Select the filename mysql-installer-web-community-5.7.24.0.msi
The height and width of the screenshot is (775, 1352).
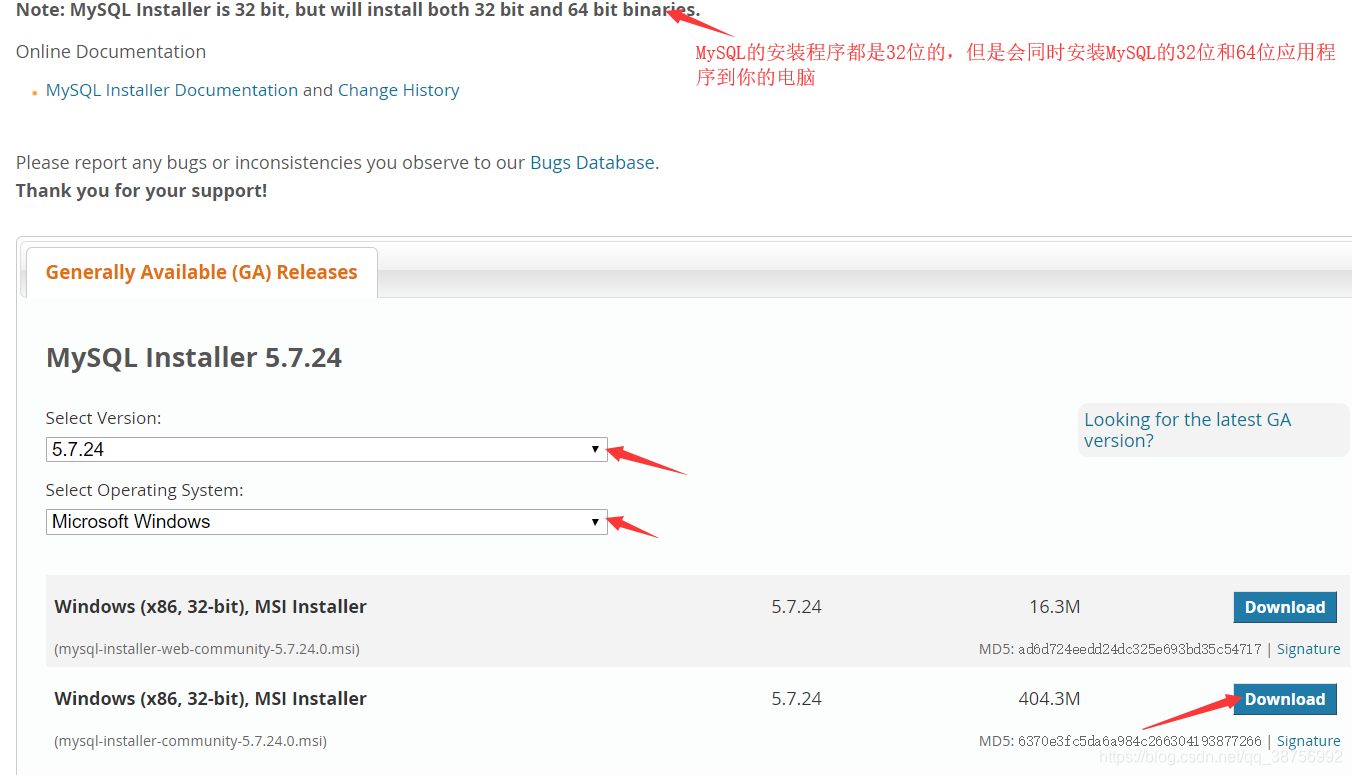(x=207, y=649)
